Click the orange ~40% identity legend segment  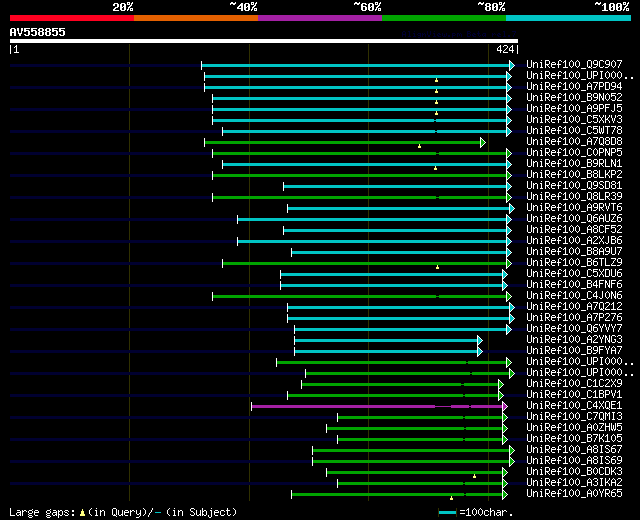(x=196, y=18)
